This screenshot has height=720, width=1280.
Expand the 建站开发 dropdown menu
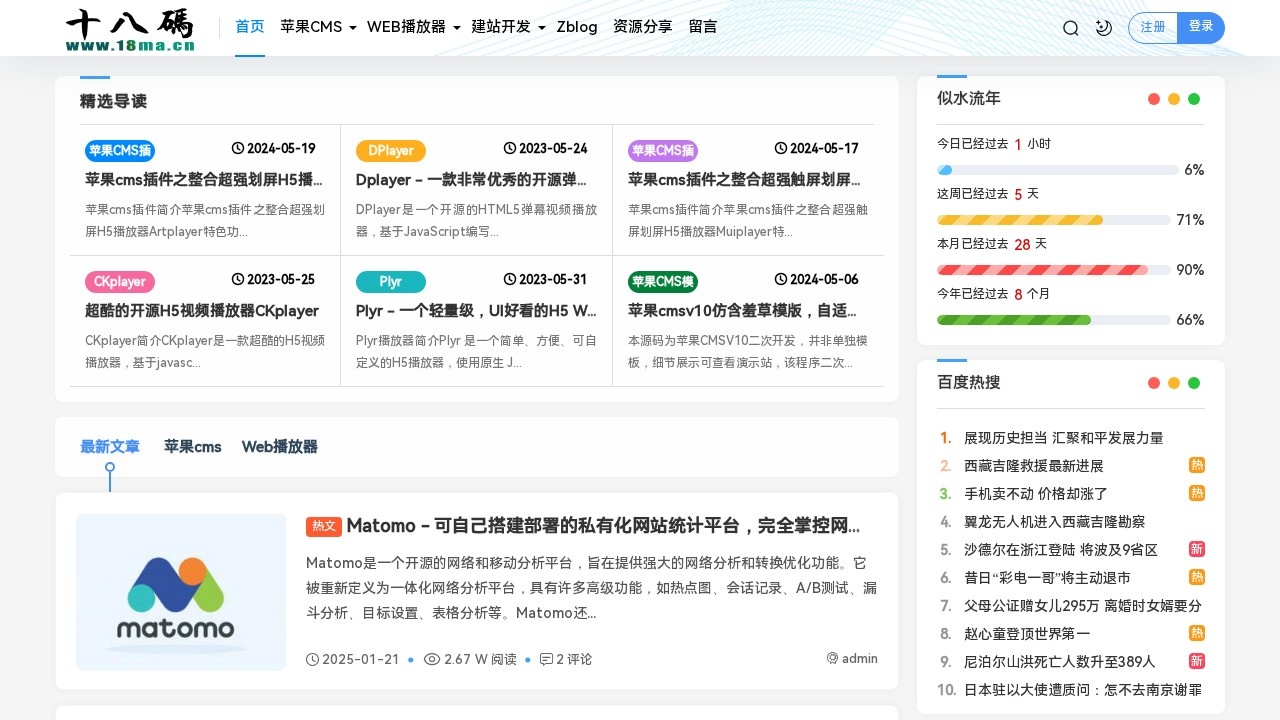[x=509, y=27]
